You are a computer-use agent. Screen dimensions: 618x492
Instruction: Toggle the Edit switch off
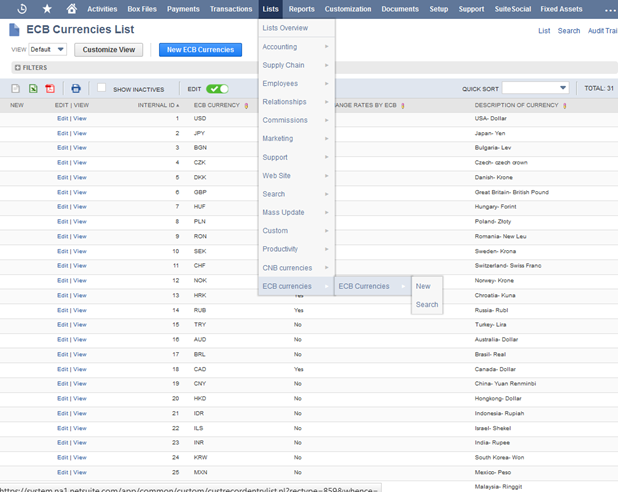coord(217,89)
